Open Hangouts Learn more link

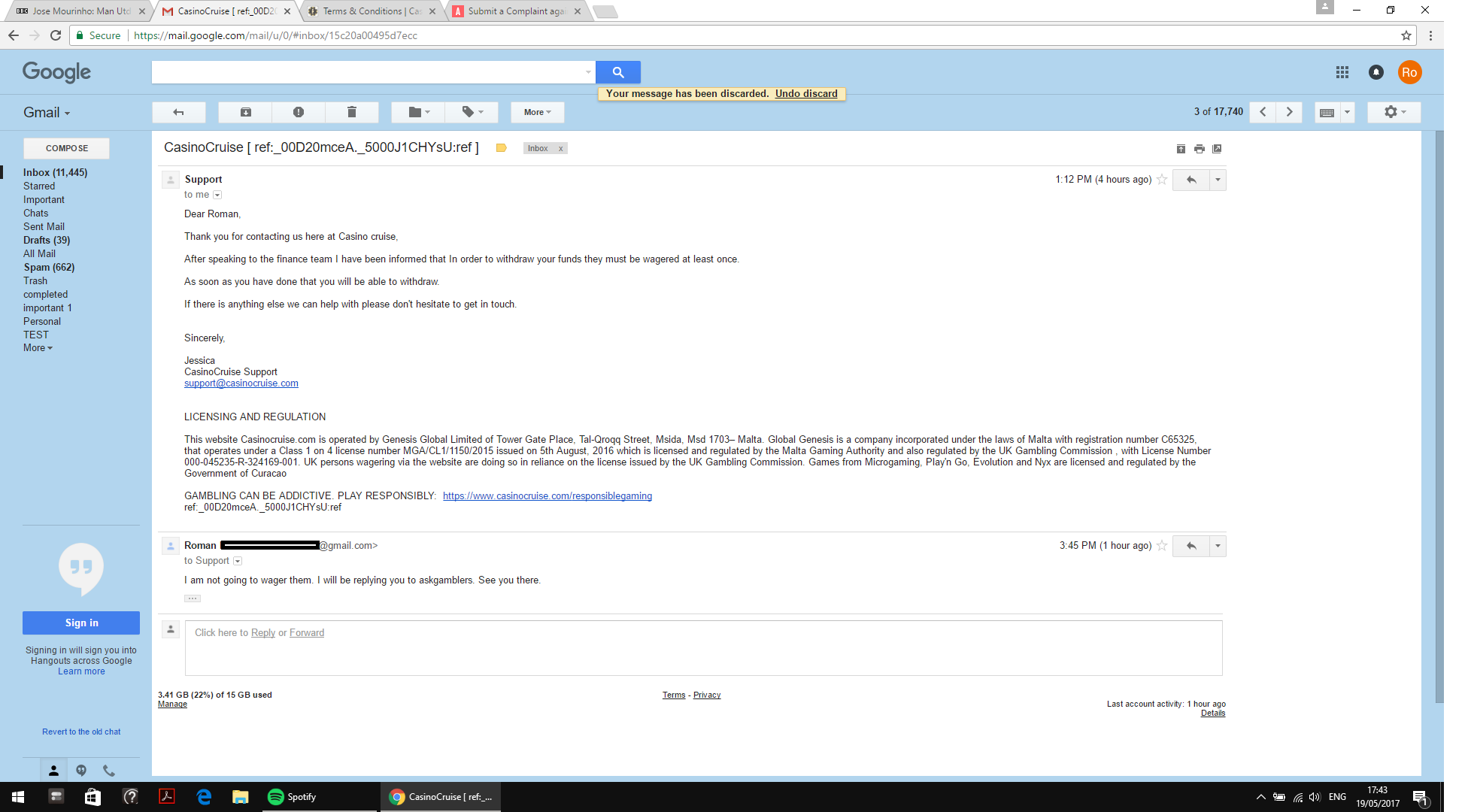(81, 671)
